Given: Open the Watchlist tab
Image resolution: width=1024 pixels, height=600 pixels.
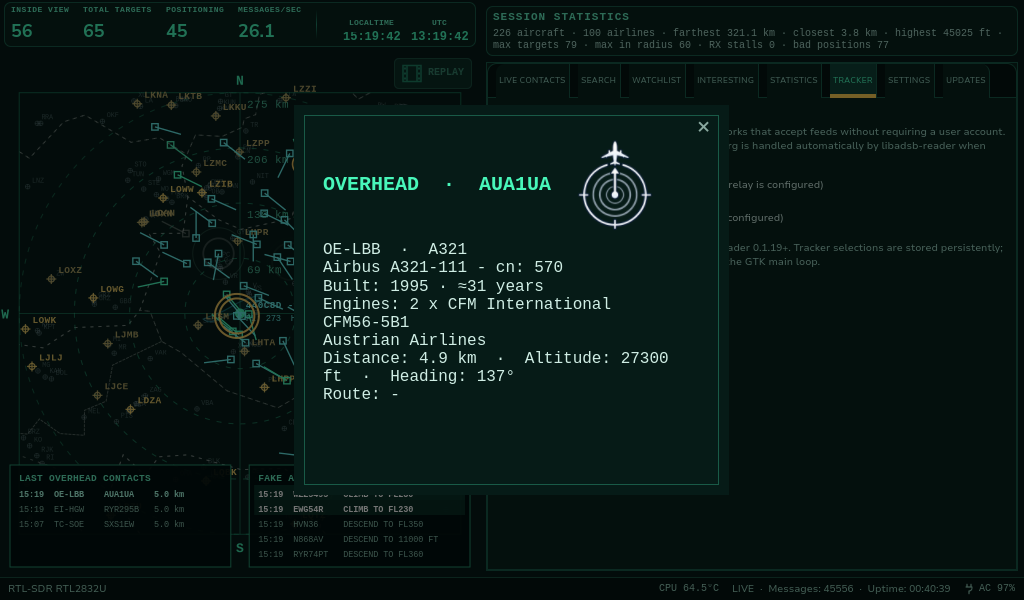Looking at the screenshot, I should pos(656,80).
